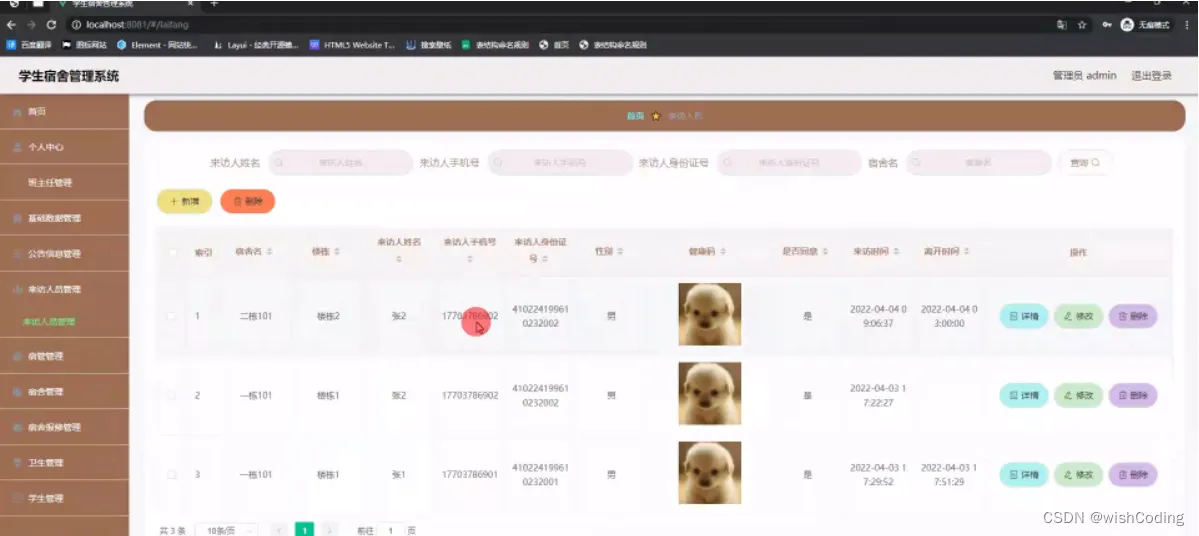1199x536 pixels.
Task: Open 班主任管理 in the sidebar
Action: coord(64,183)
